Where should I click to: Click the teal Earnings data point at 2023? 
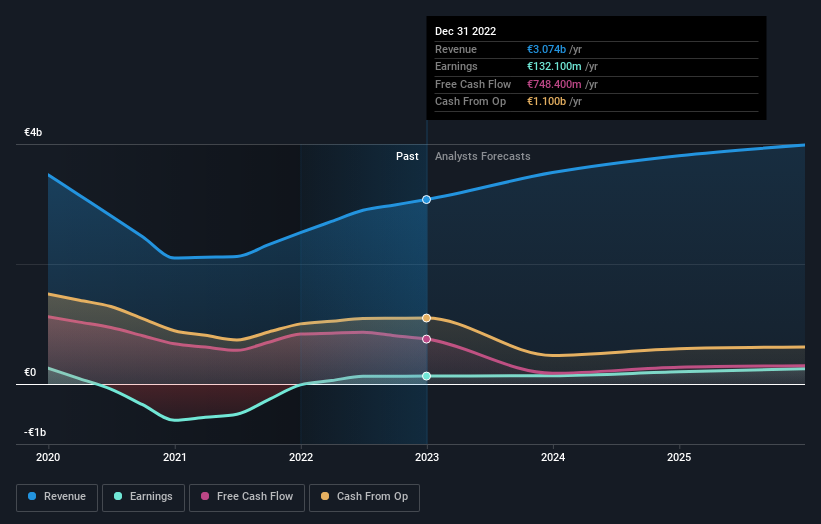427,376
